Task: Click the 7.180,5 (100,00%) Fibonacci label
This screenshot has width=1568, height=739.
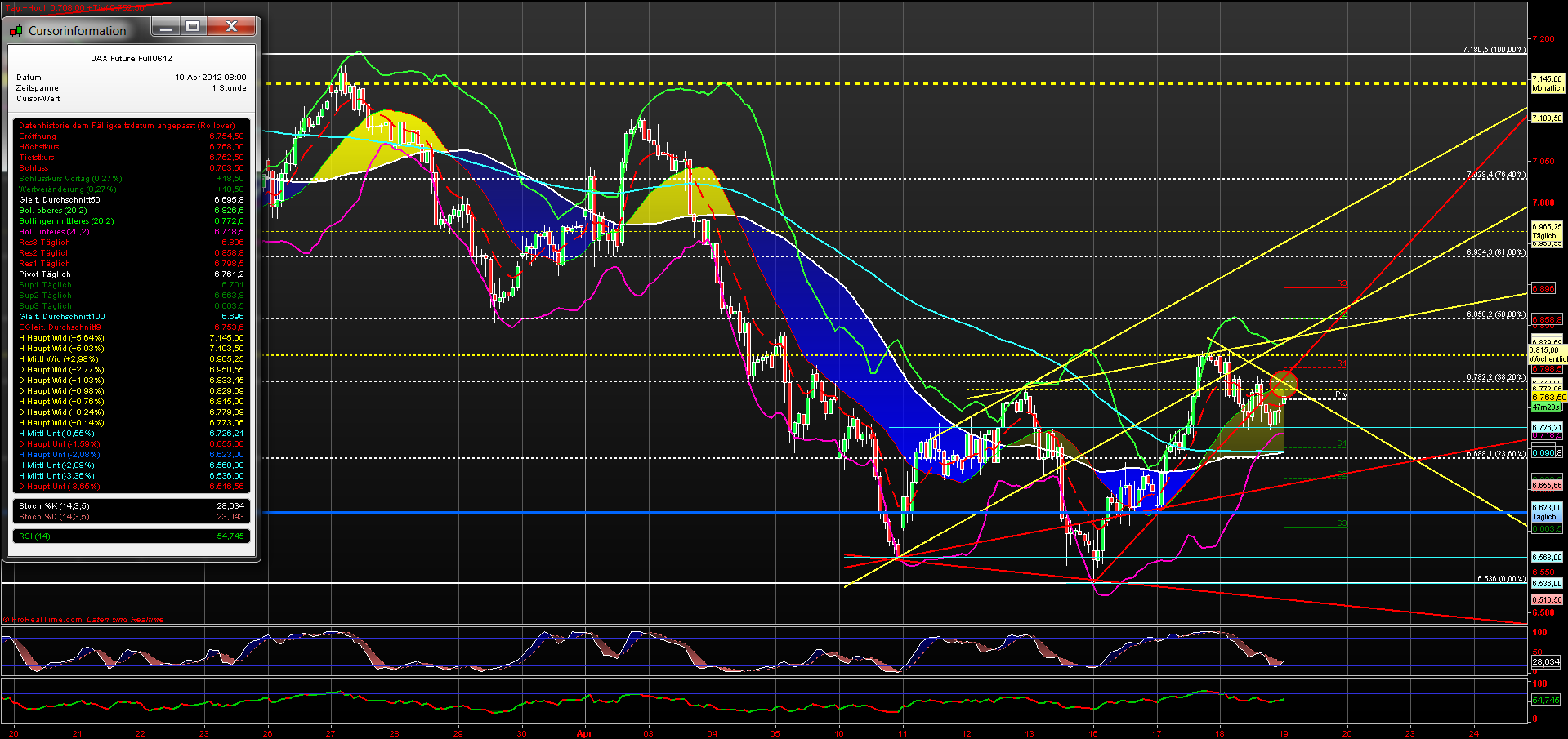Action: tap(1494, 50)
